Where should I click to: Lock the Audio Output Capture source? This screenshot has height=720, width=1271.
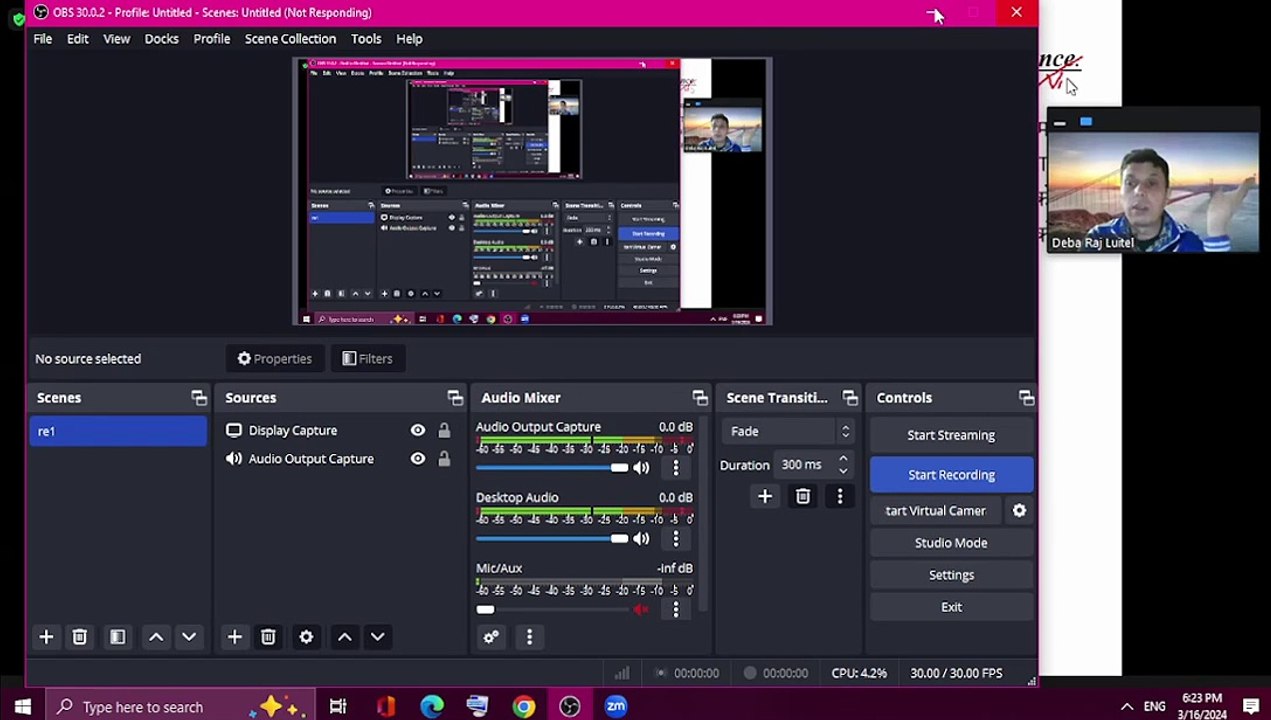point(444,459)
